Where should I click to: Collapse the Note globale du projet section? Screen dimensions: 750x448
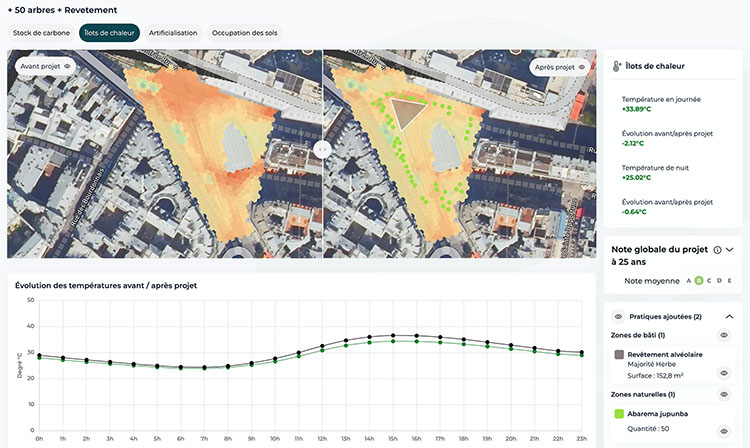tap(730, 249)
